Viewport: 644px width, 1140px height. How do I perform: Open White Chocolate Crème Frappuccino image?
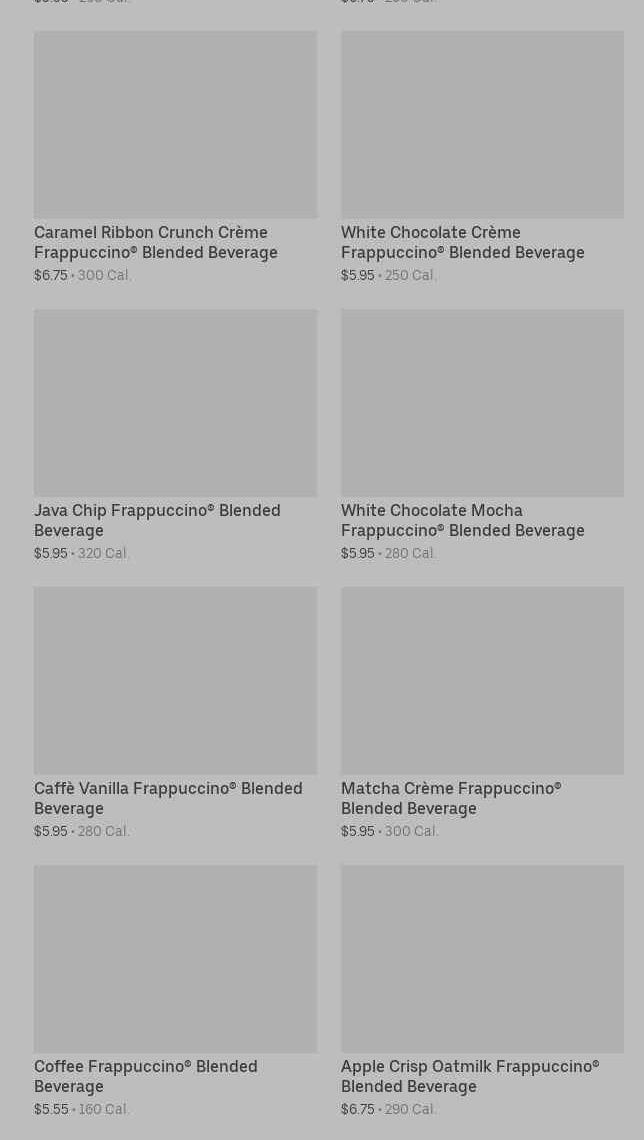tap(482, 124)
